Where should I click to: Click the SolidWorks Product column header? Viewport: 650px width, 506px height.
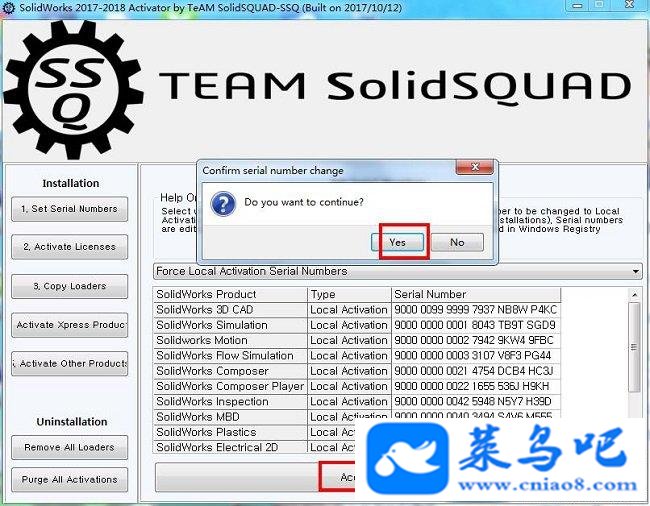coord(230,294)
